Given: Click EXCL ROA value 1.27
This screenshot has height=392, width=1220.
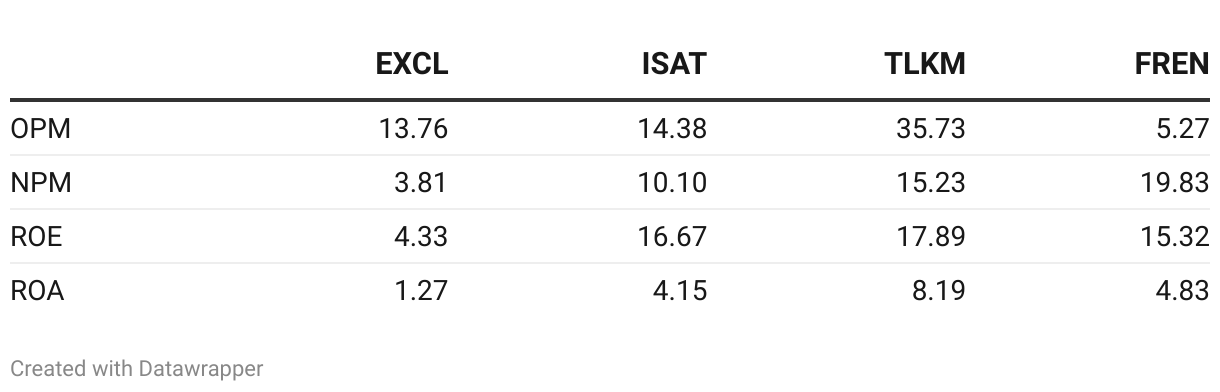Looking at the screenshot, I should pyautogui.click(x=421, y=291).
